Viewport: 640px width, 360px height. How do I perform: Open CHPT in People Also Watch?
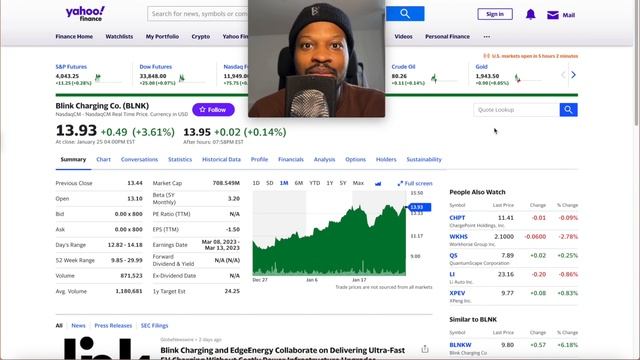pos(457,218)
